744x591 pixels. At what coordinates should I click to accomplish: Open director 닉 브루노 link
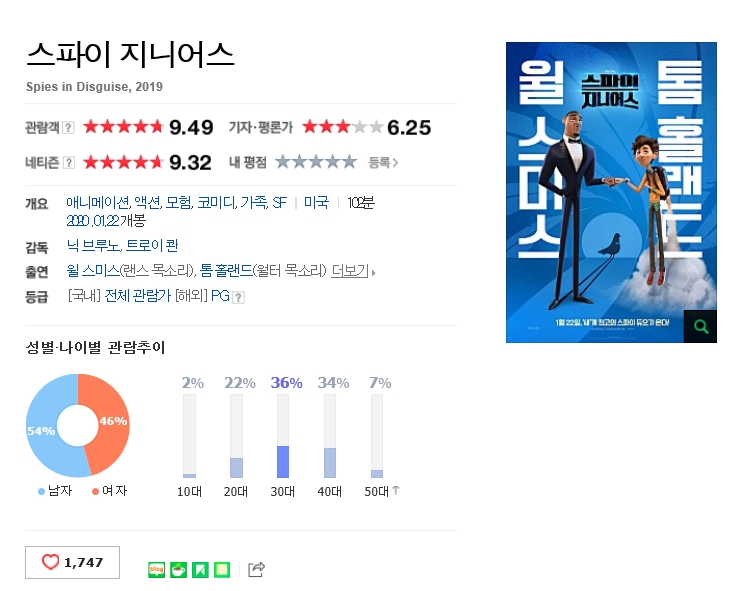(x=93, y=246)
